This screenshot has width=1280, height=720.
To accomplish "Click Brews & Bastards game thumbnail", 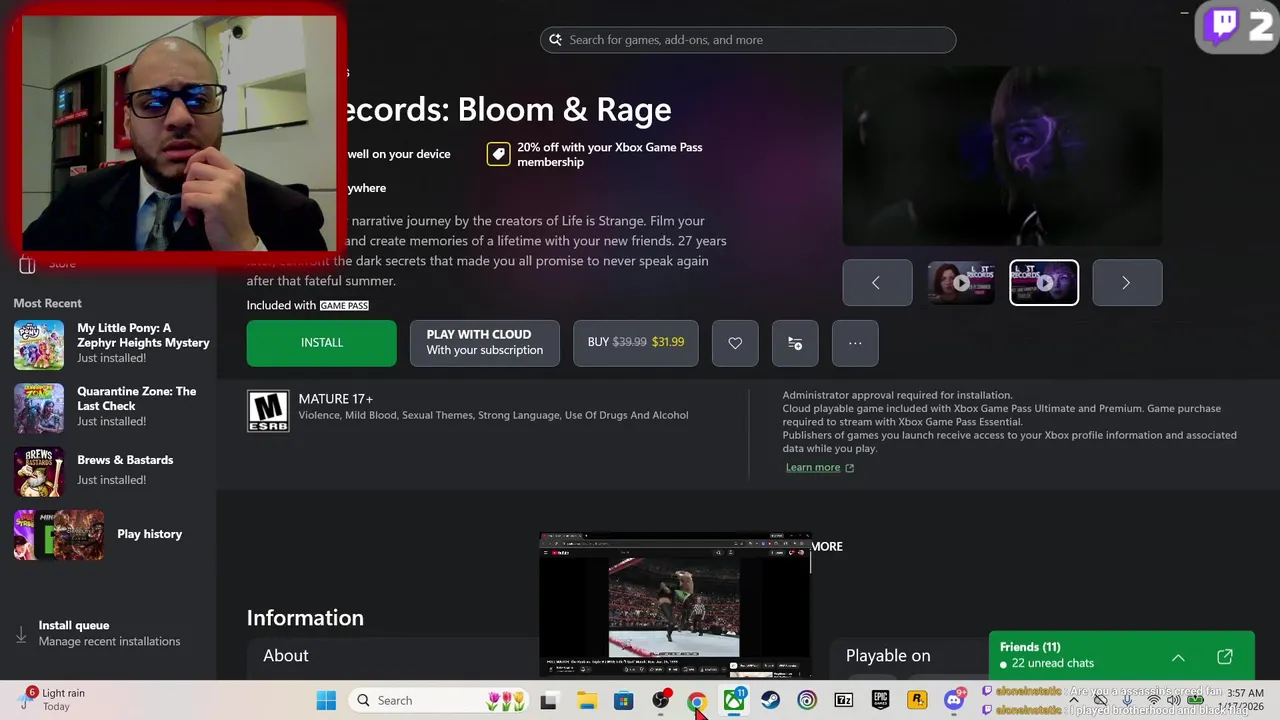I will (39, 471).
